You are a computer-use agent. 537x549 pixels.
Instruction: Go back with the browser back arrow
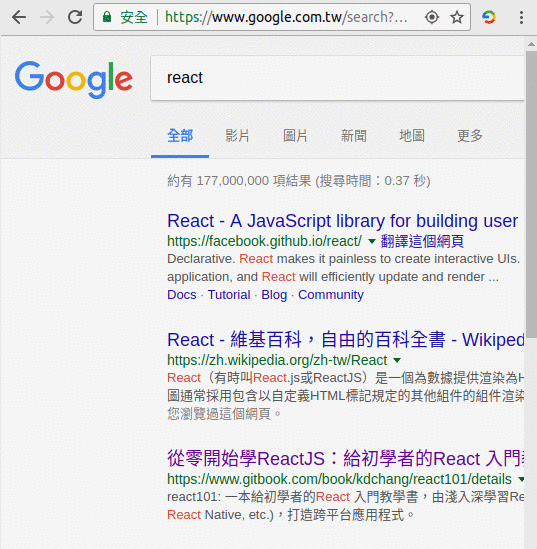click(x=19, y=17)
